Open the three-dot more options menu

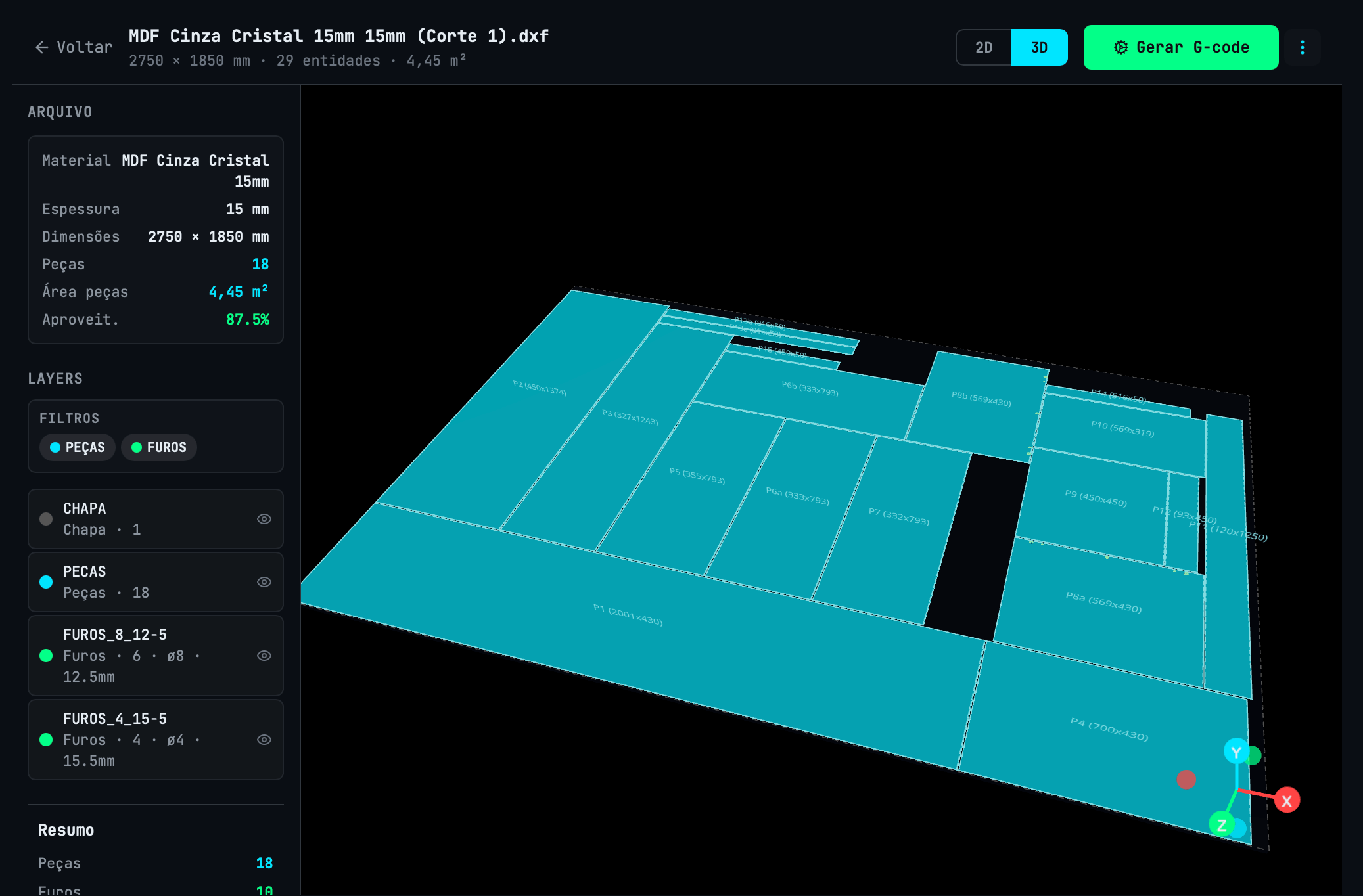coord(1302,47)
